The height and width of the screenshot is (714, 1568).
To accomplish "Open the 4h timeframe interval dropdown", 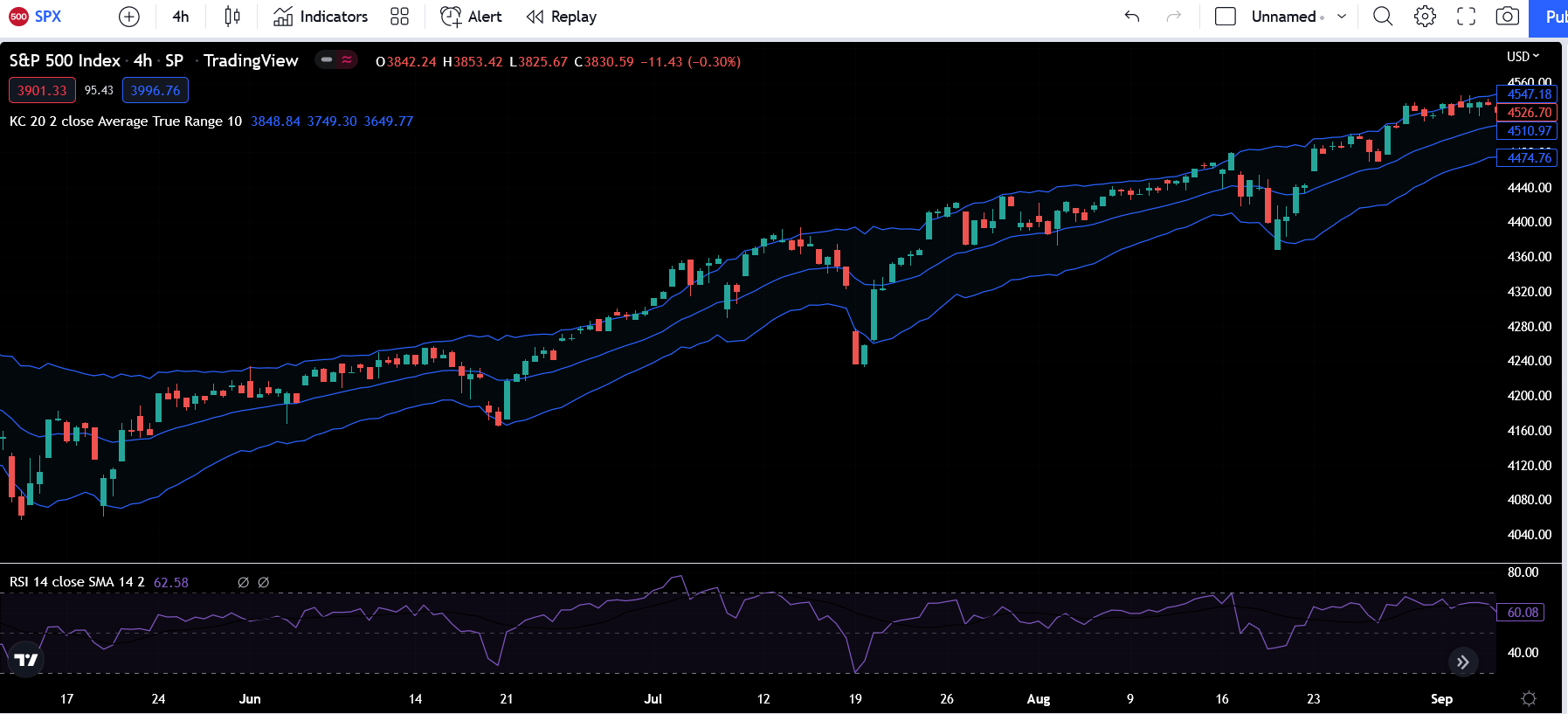I will pos(181,17).
